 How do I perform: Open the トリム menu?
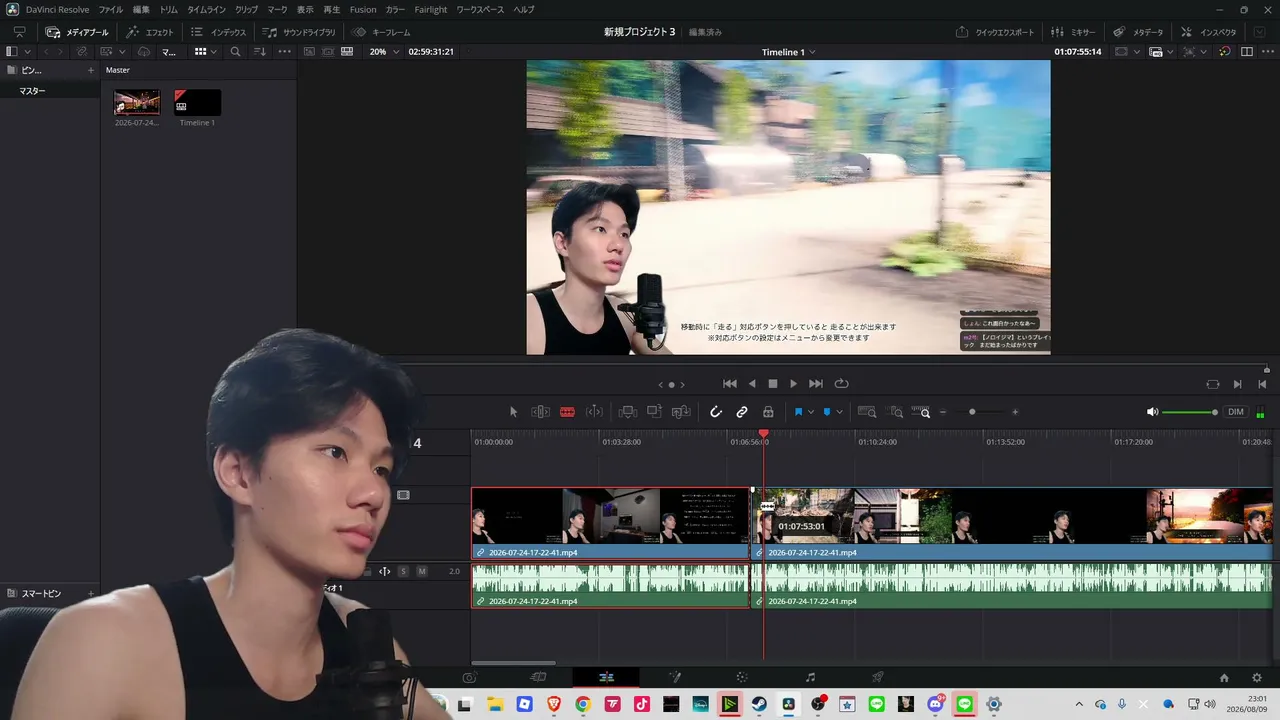click(169, 9)
